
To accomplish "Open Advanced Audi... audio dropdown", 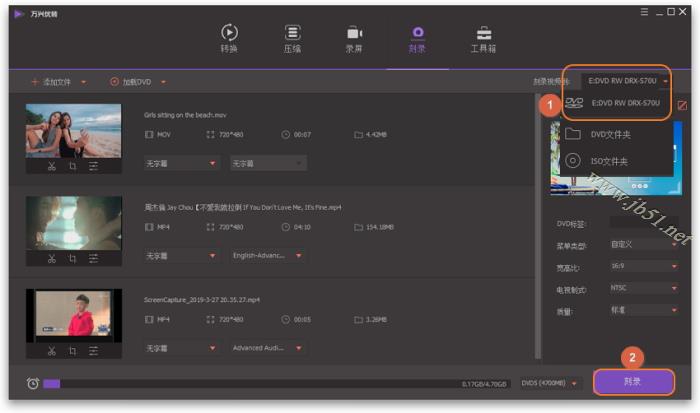I will (x=268, y=348).
